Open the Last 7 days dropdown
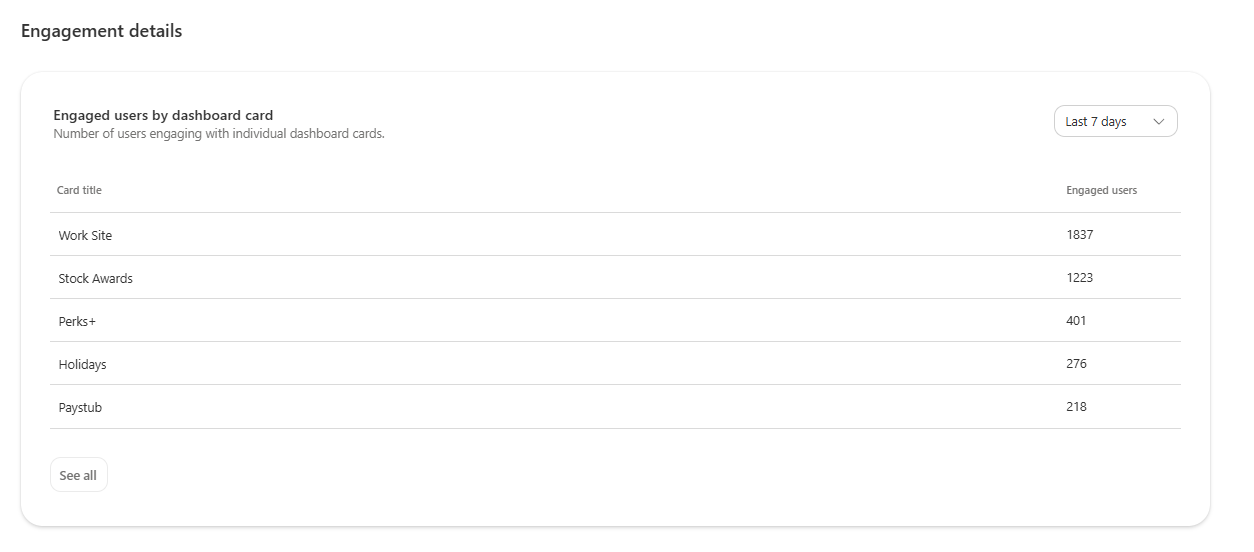The width and height of the screenshot is (1254, 552). (x=1115, y=121)
